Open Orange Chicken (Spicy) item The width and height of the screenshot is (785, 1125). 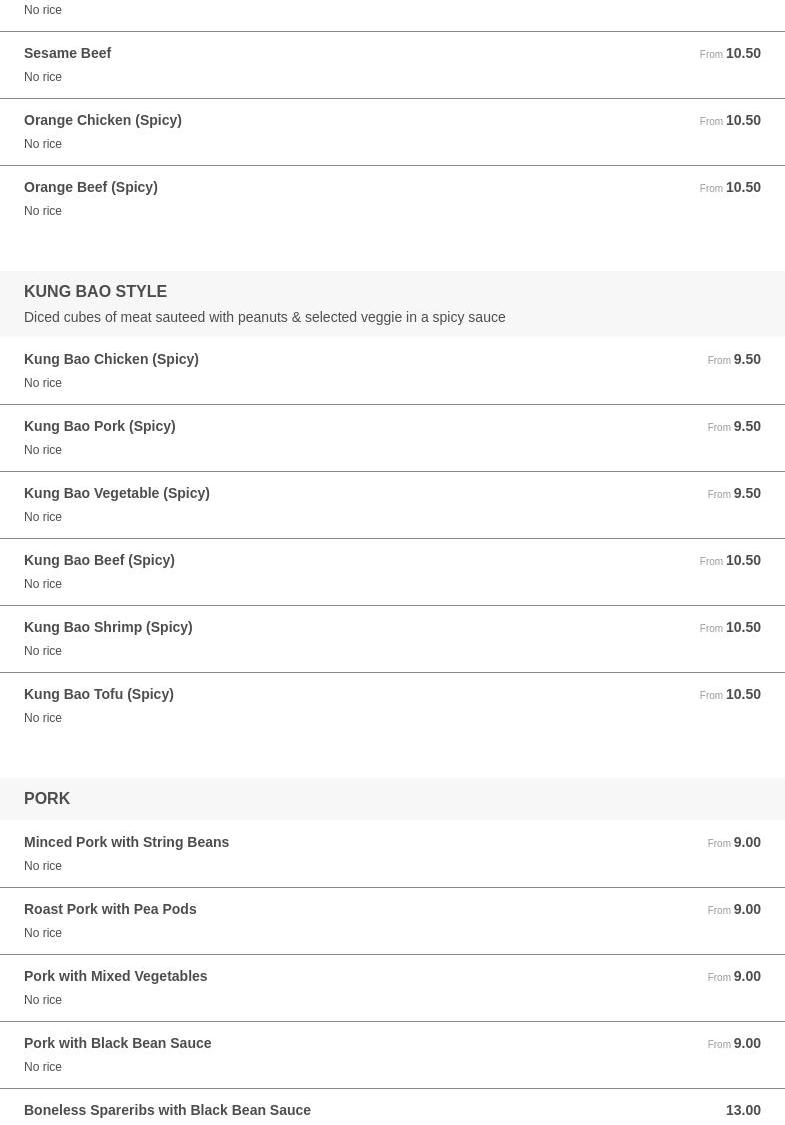click(x=392, y=132)
